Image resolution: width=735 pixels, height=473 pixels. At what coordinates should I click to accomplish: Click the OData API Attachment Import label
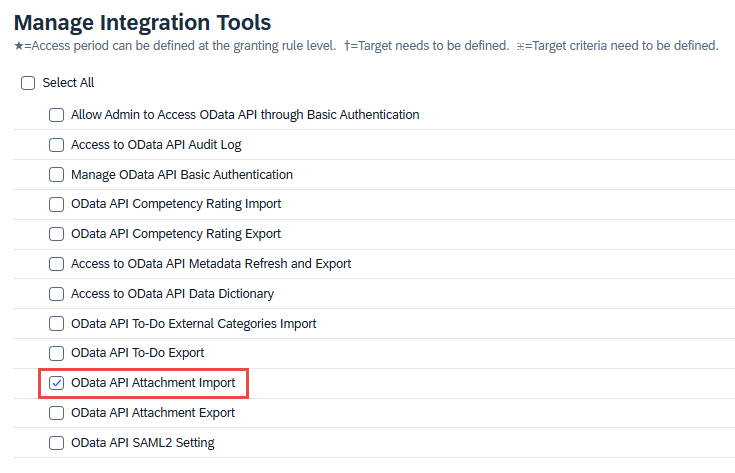pyautogui.click(x=153, y=383)
